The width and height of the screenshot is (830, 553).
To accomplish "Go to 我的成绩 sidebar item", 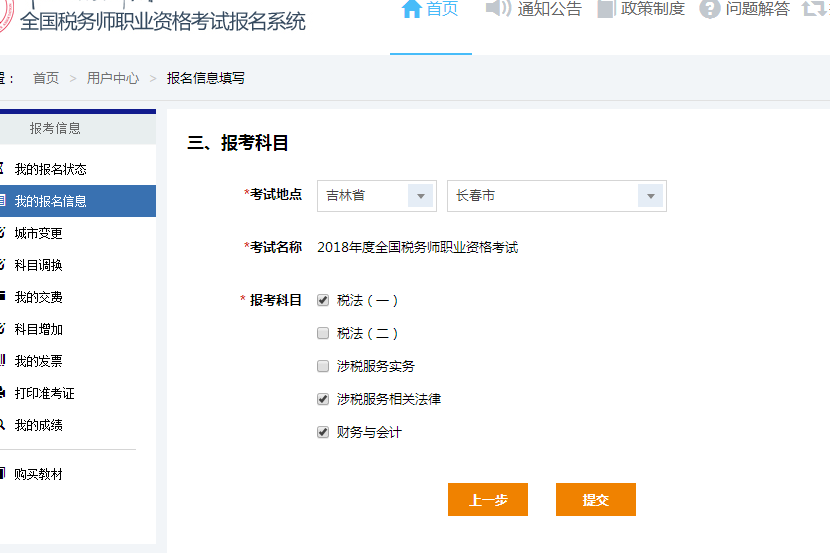I will click(38, 425).
